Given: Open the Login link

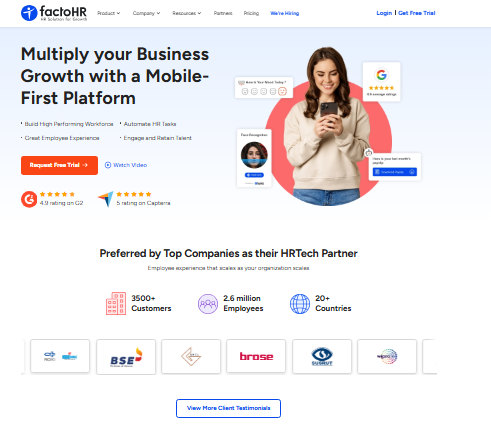Looking at the screenshot, I should [384, 13].
